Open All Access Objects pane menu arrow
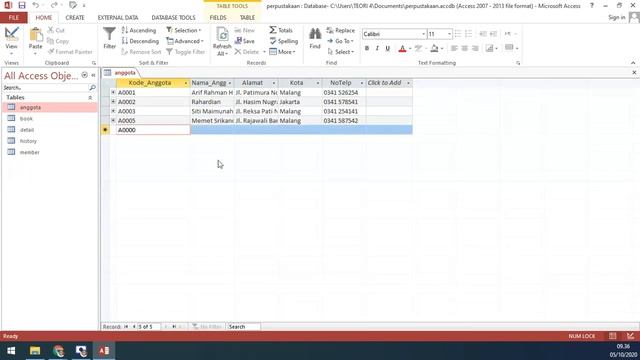Image resolution: width=640 pixels, height=360 pixels. click(84, 76)
